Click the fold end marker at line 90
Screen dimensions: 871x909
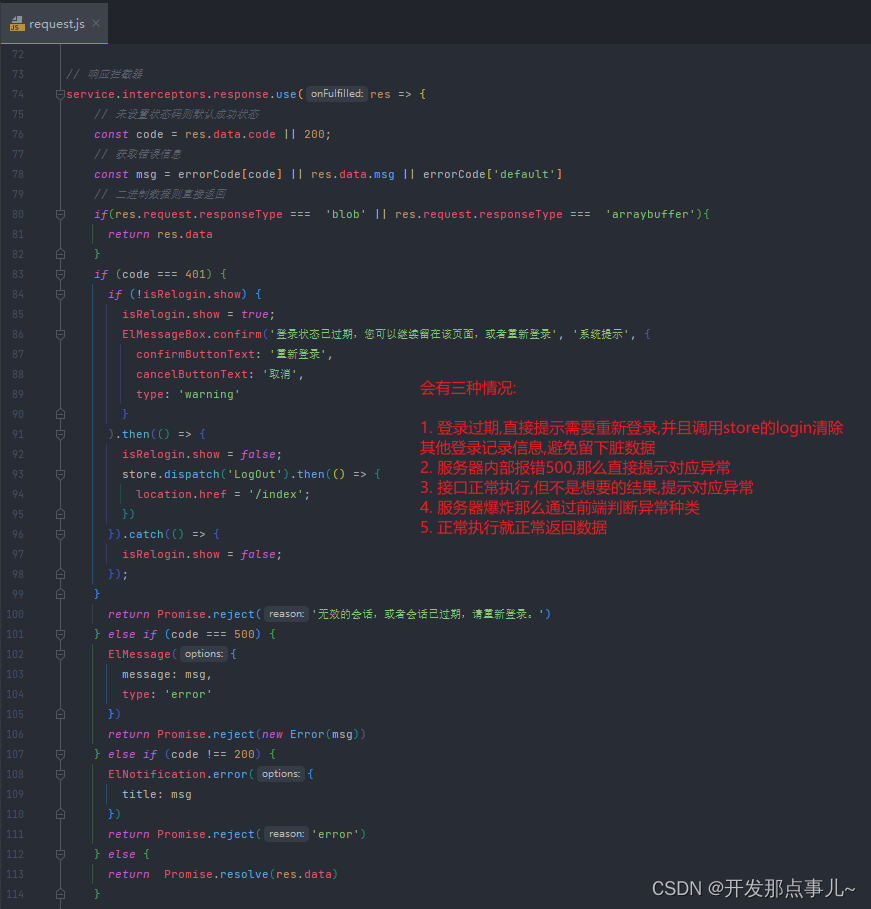click(60, 414)
